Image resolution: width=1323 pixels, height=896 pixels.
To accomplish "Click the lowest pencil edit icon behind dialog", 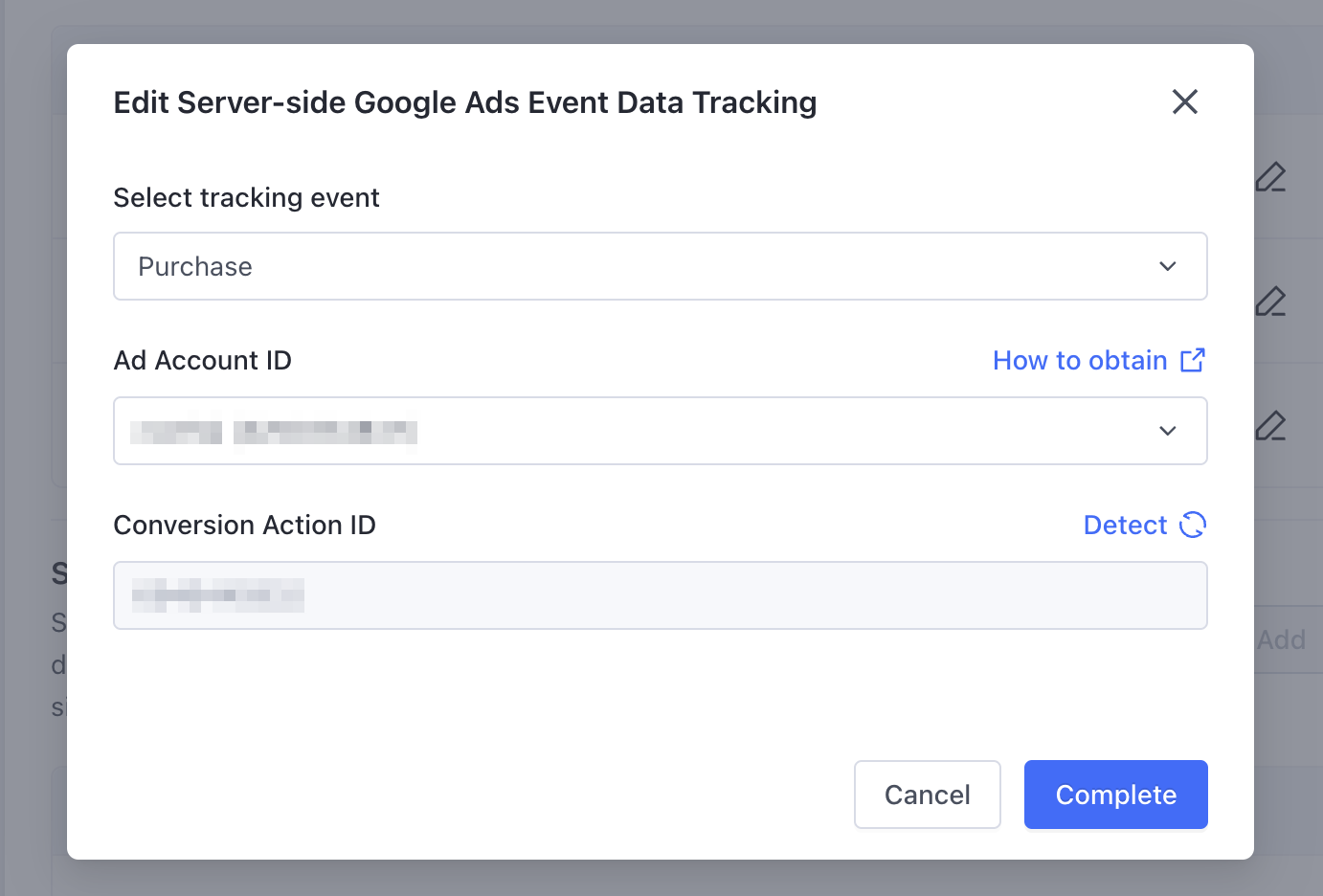I will coord(1271,425).
